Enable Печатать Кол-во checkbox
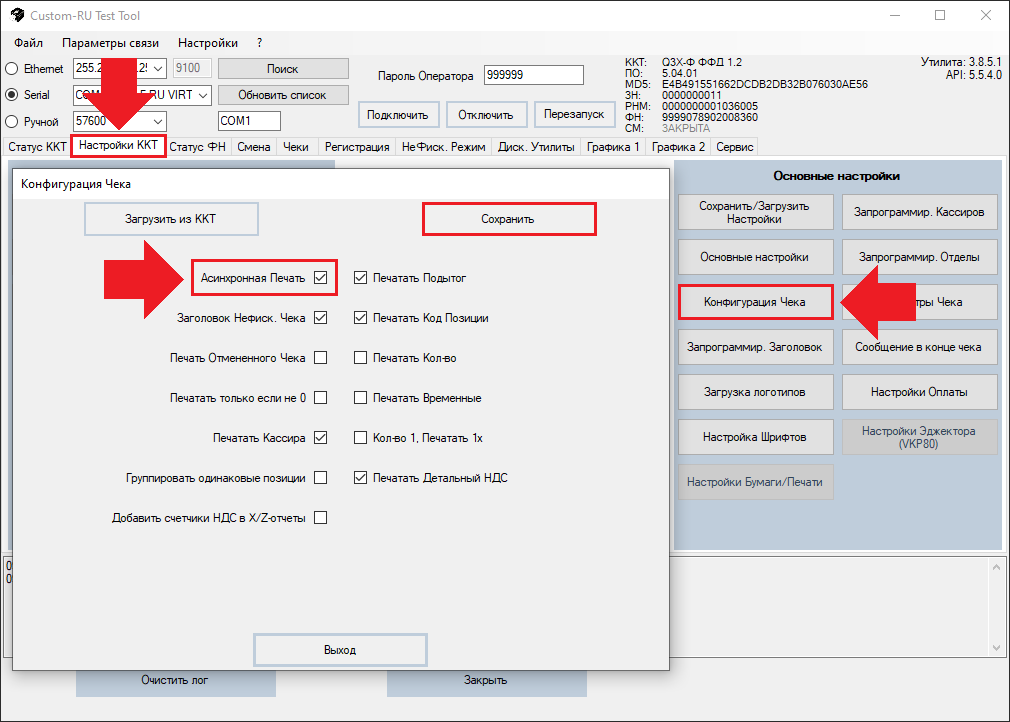The image size is (1010, 722). tap(361, 358)
